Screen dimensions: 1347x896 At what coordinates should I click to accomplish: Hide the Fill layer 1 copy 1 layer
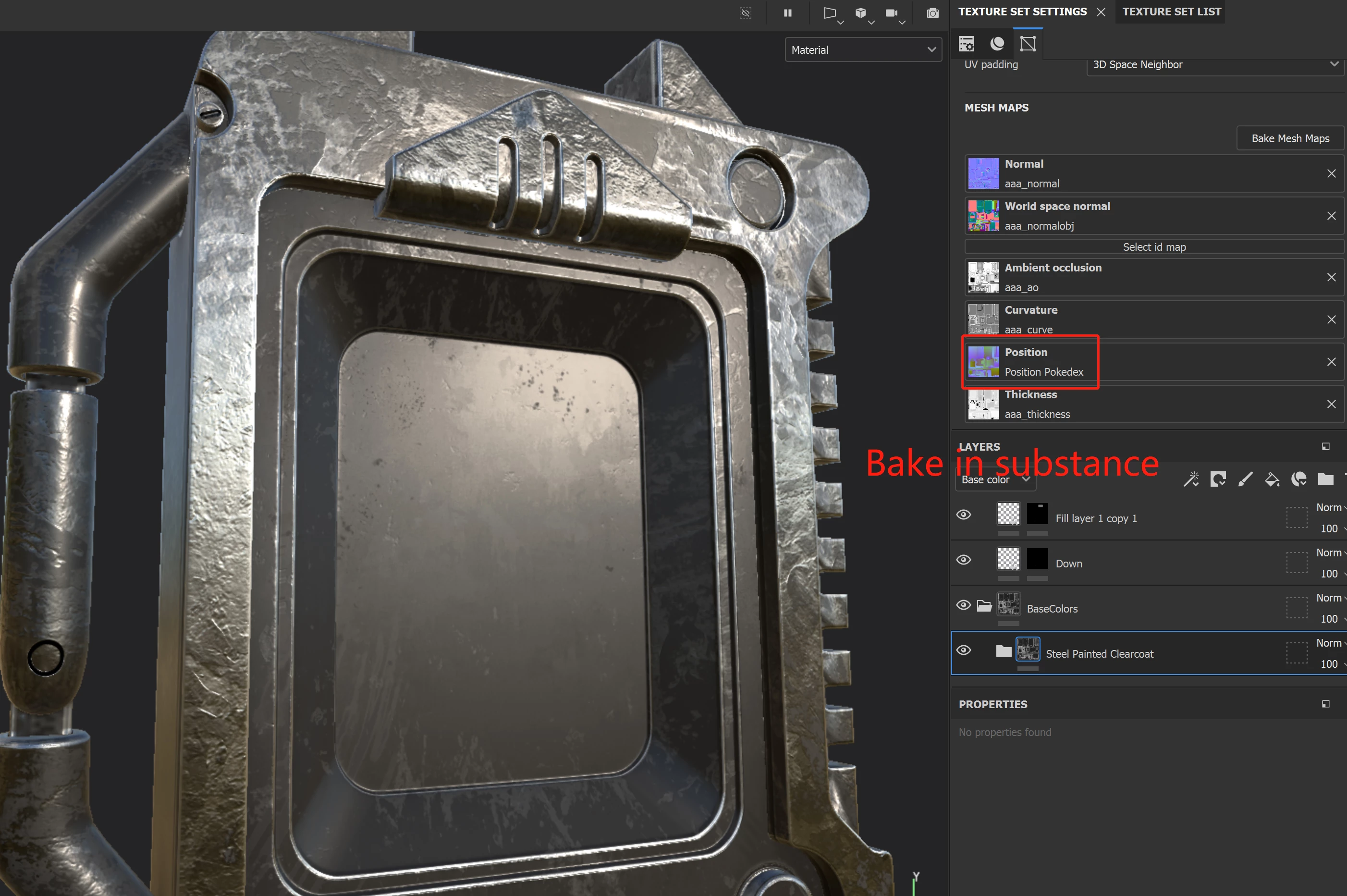pyautogui.click(x=964, y=514)
